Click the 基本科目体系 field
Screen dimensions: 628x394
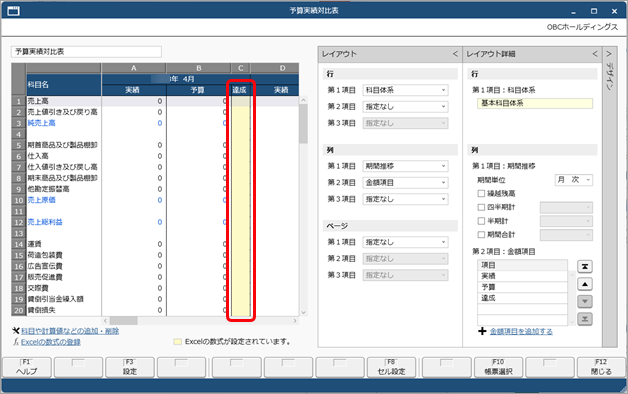[535, 103]
